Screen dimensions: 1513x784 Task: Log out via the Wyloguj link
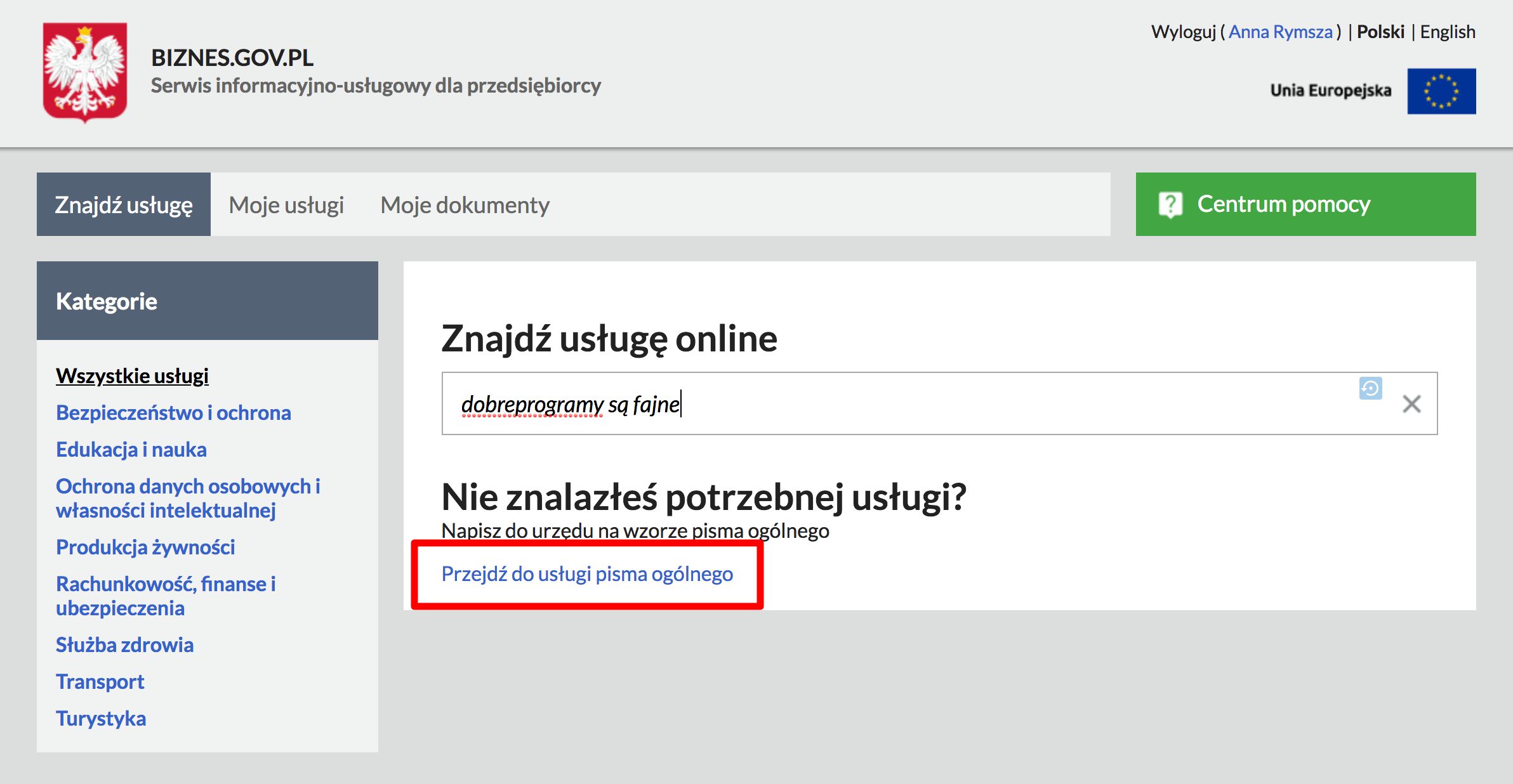[1184, 31]
